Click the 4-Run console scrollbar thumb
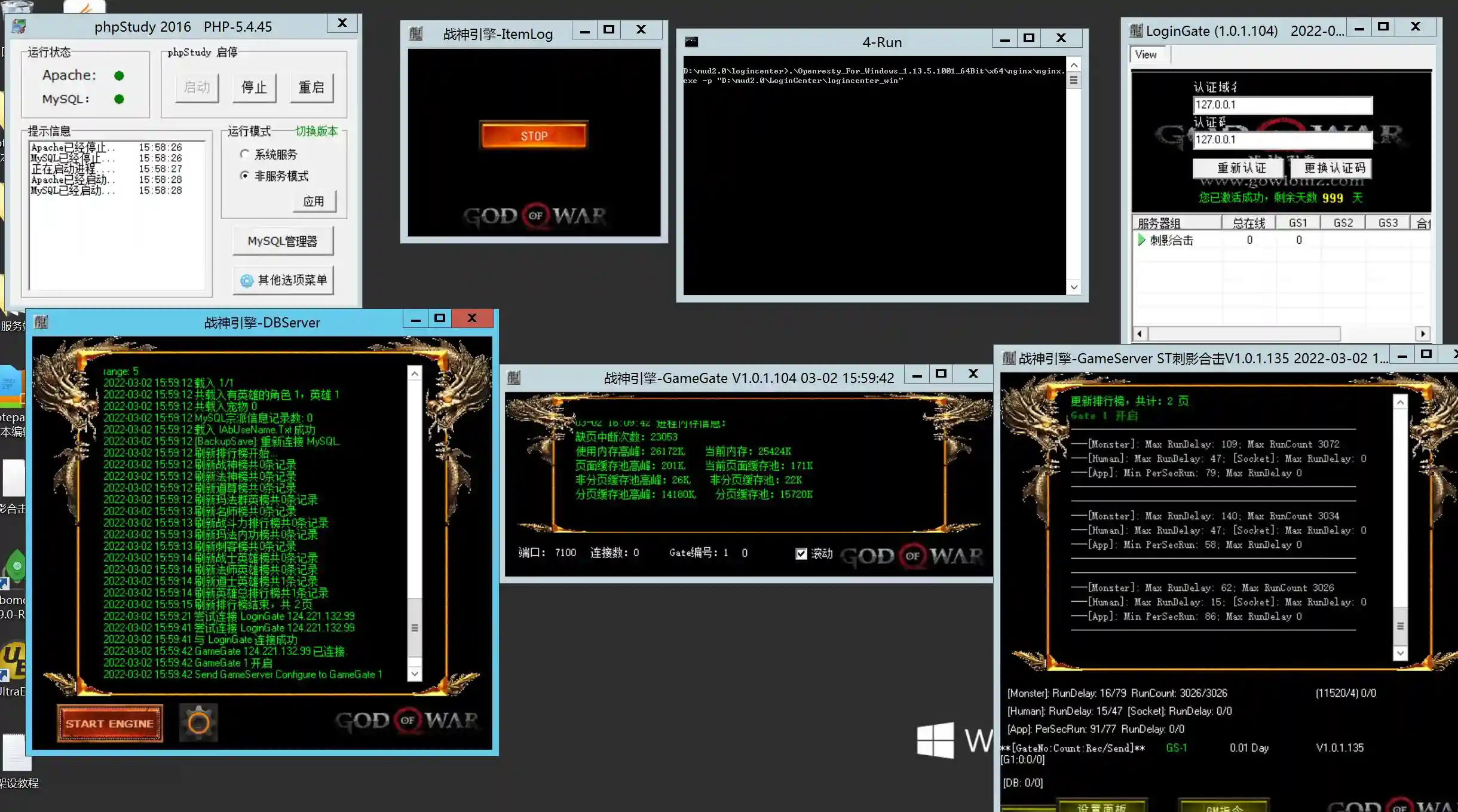The height and width of the screenshot is (812, 1458). (x=1074, y=80)
